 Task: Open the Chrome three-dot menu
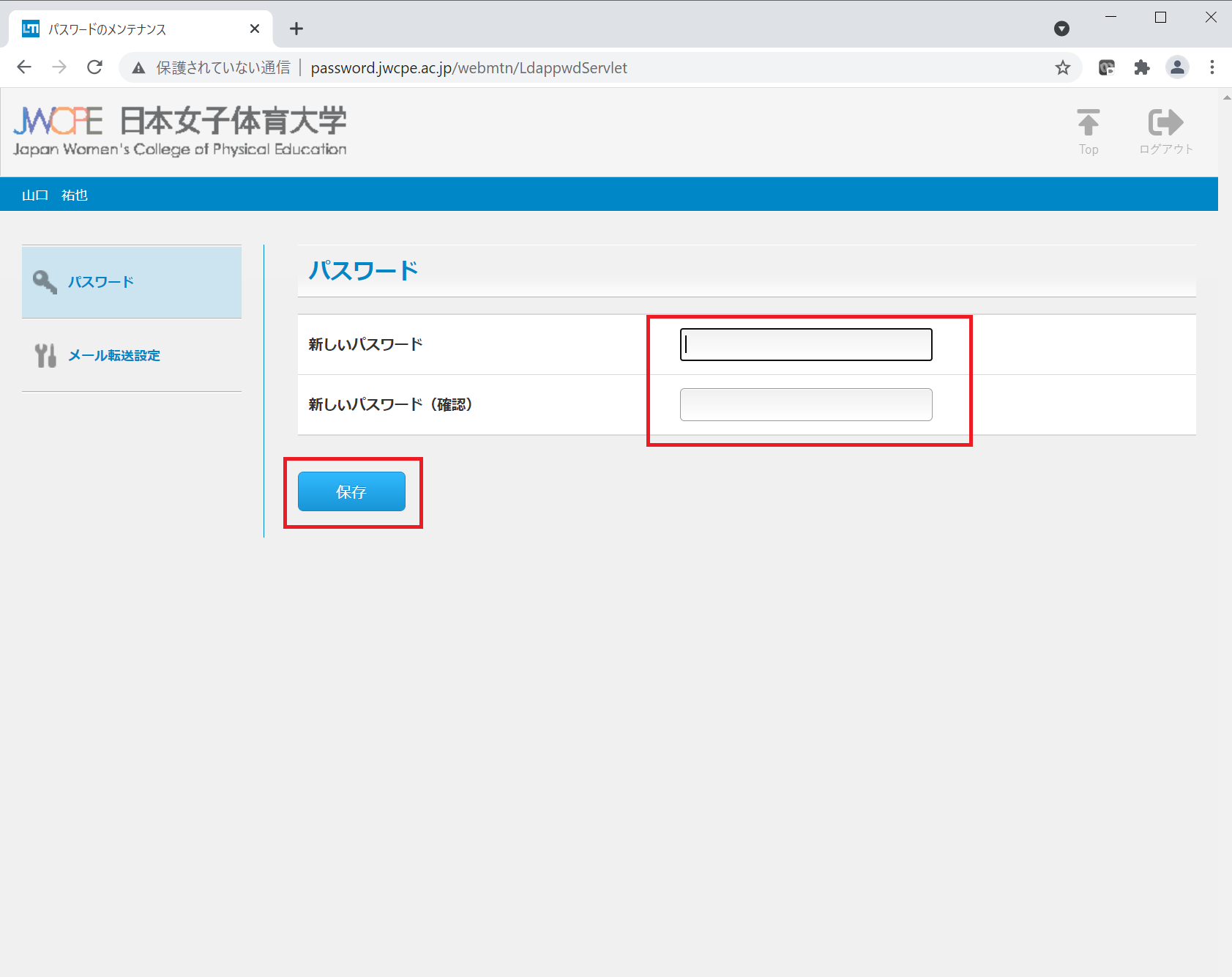[x=1212, y=67]
